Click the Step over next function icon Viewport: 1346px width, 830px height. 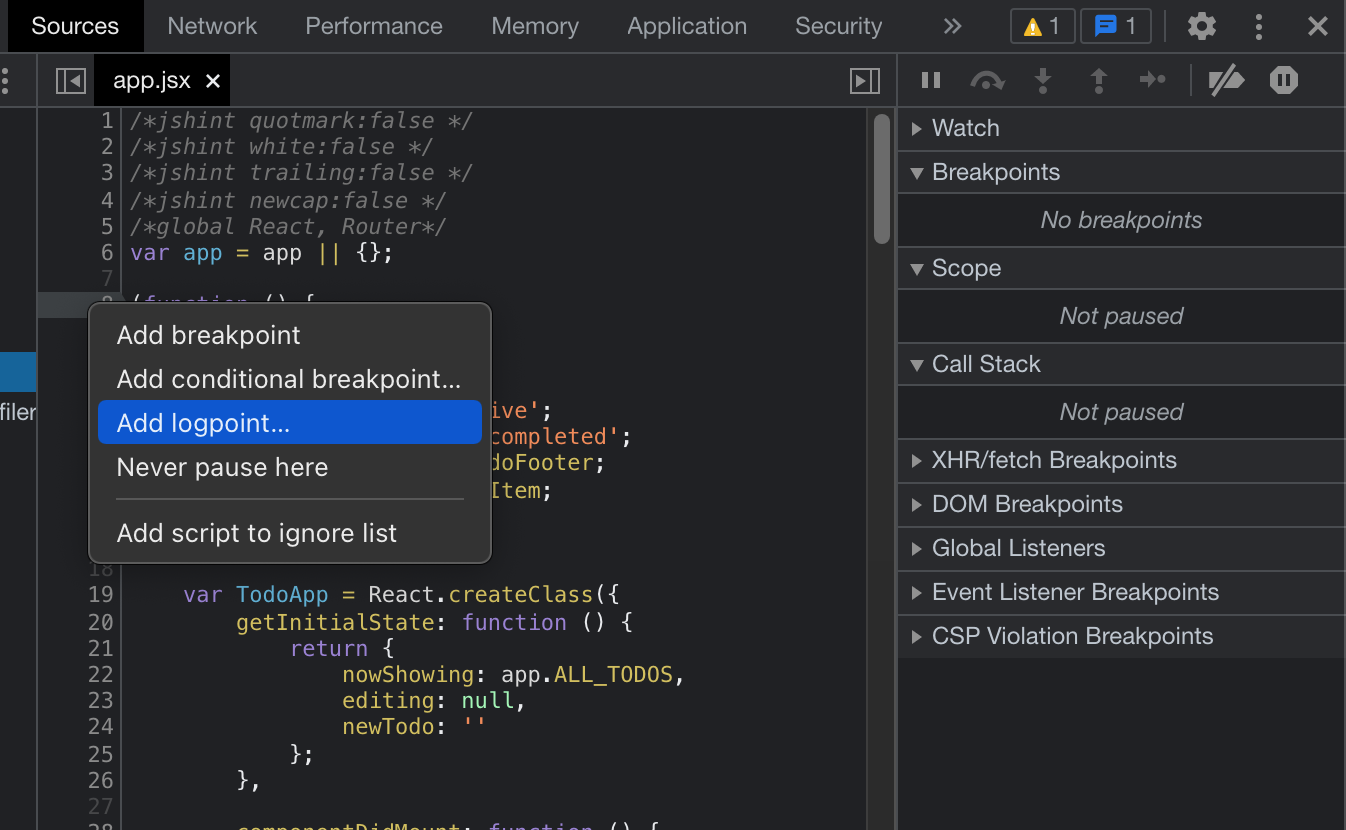(x=987, y=80)
